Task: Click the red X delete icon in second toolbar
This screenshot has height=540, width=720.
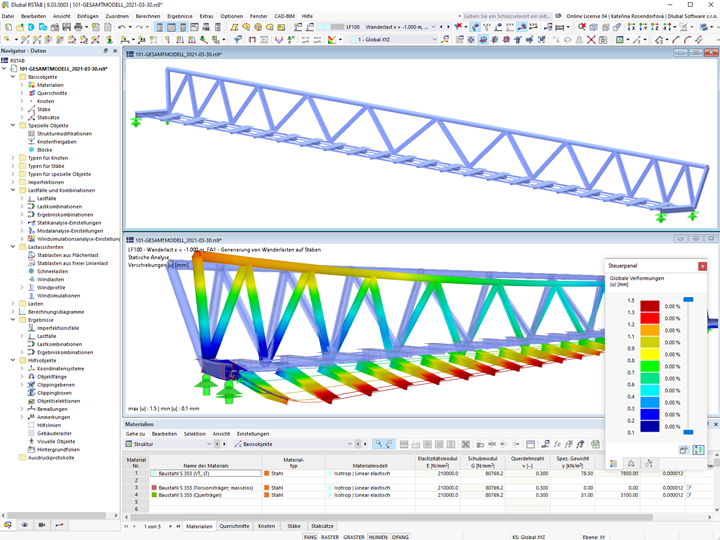Action: pyautogui.click(x=591, y=40)
